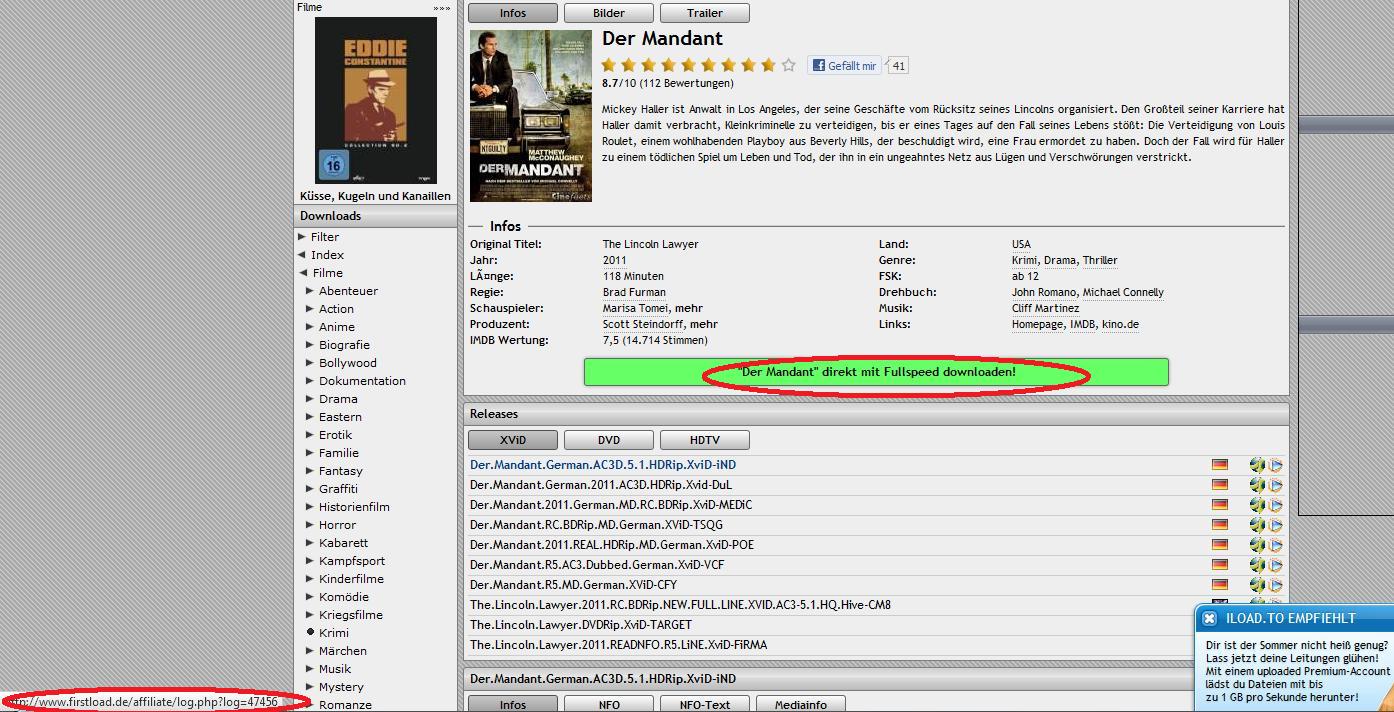Click the globe download icon in the XviD-VCF row
1394x712 pixels.
pyautogui.click(x=1257, y=565)
